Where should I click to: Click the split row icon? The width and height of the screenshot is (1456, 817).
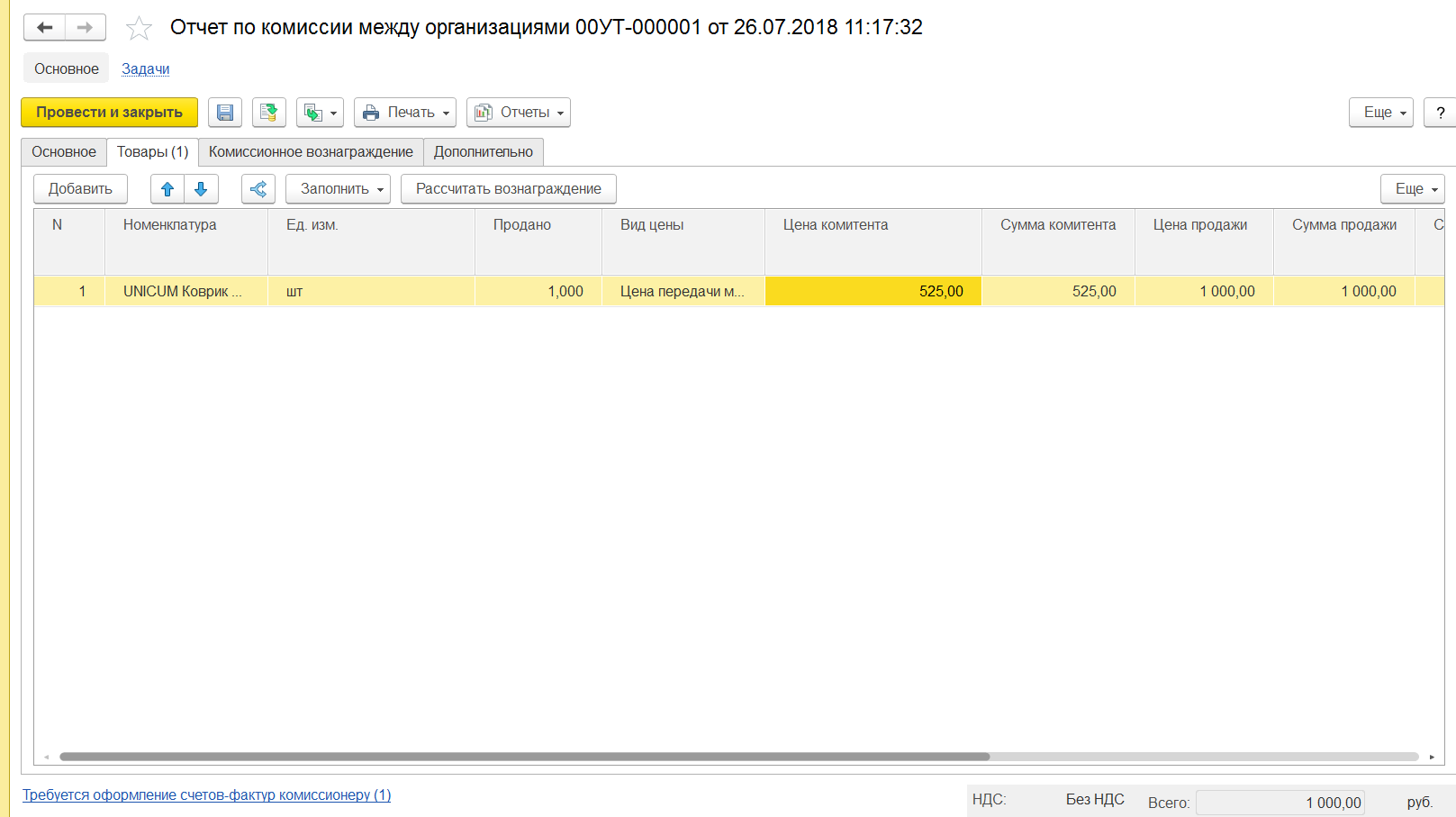(x=258, y=189)
